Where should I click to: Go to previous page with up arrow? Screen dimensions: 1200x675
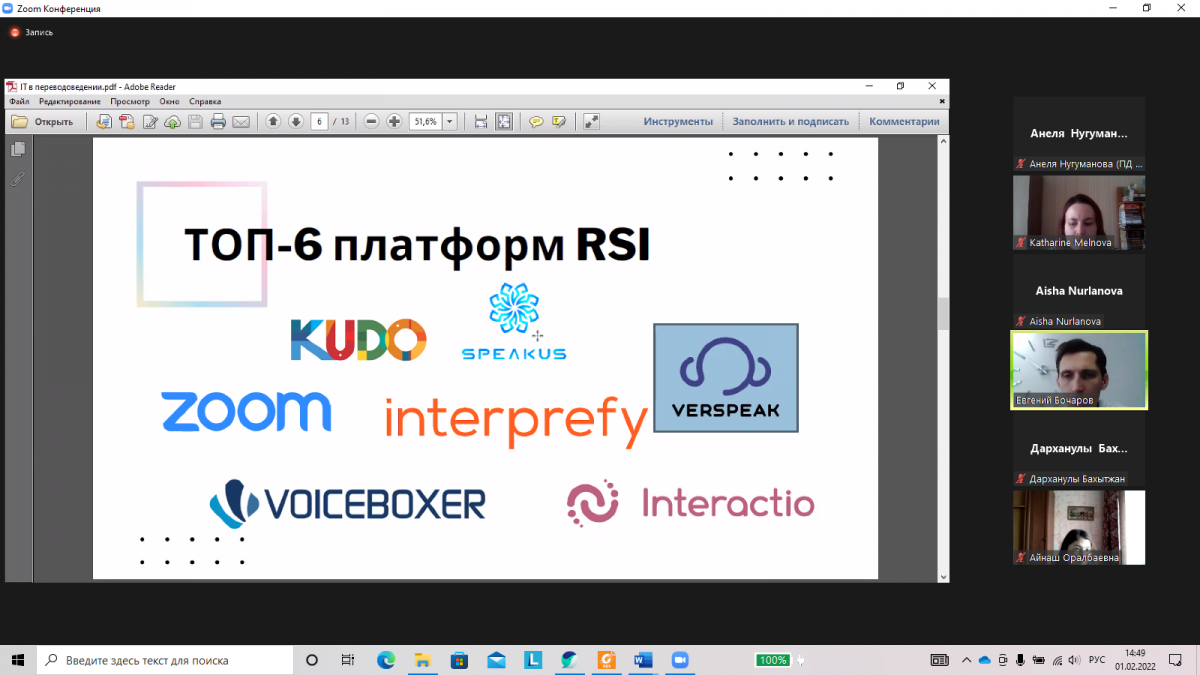tap(273, 122)
